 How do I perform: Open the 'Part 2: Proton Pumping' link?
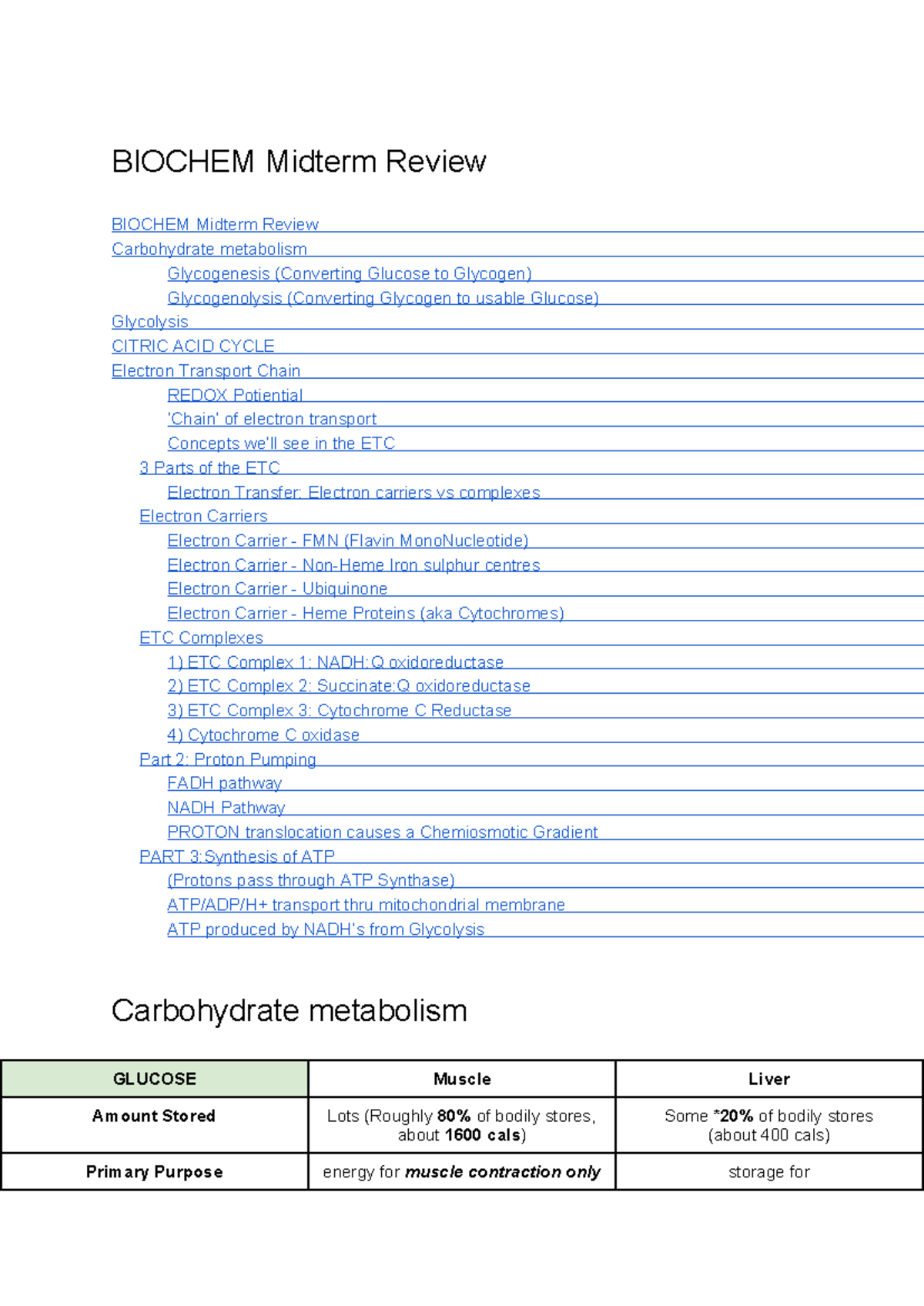coord(228,759)
